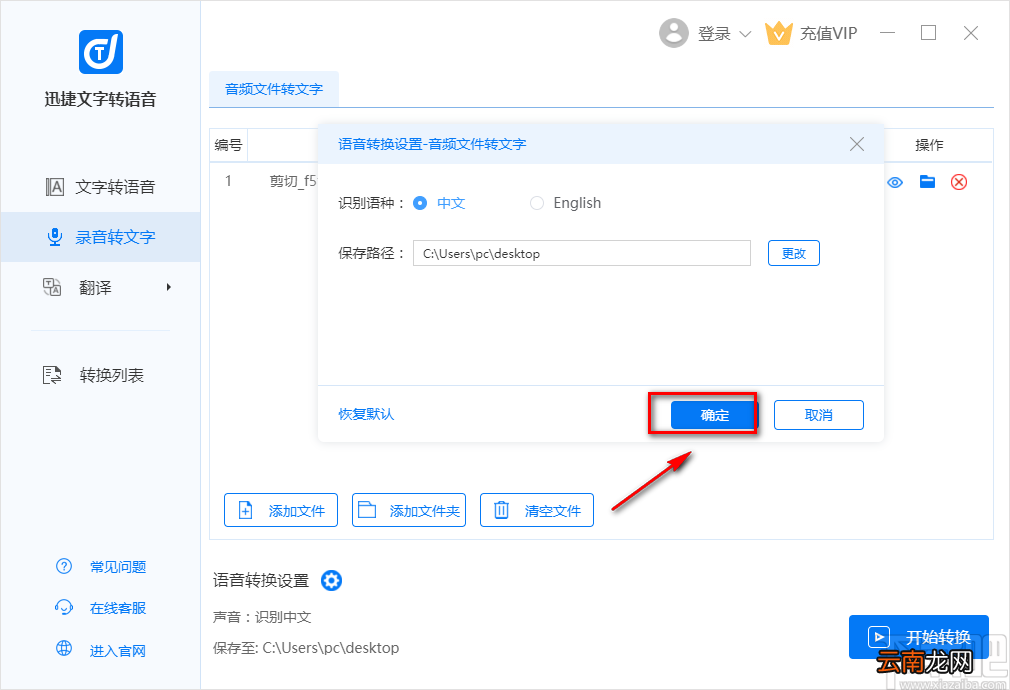Click the 取消 button

click(x=819, y=415)
